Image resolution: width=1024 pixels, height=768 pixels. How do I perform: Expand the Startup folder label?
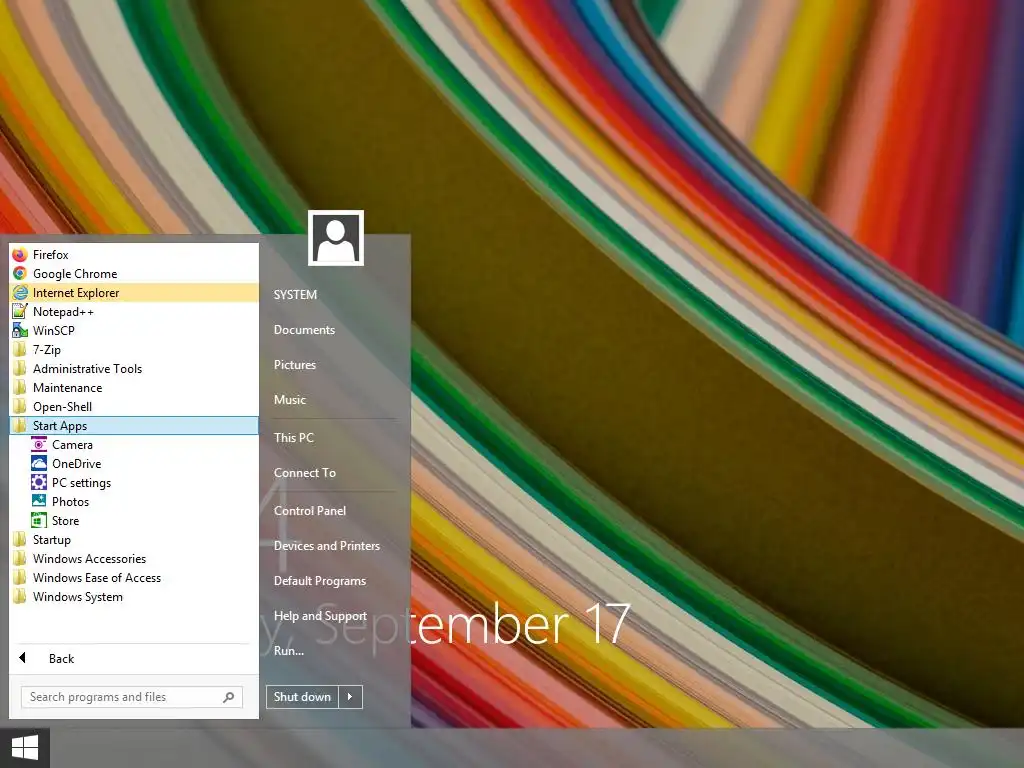point(52,540)
